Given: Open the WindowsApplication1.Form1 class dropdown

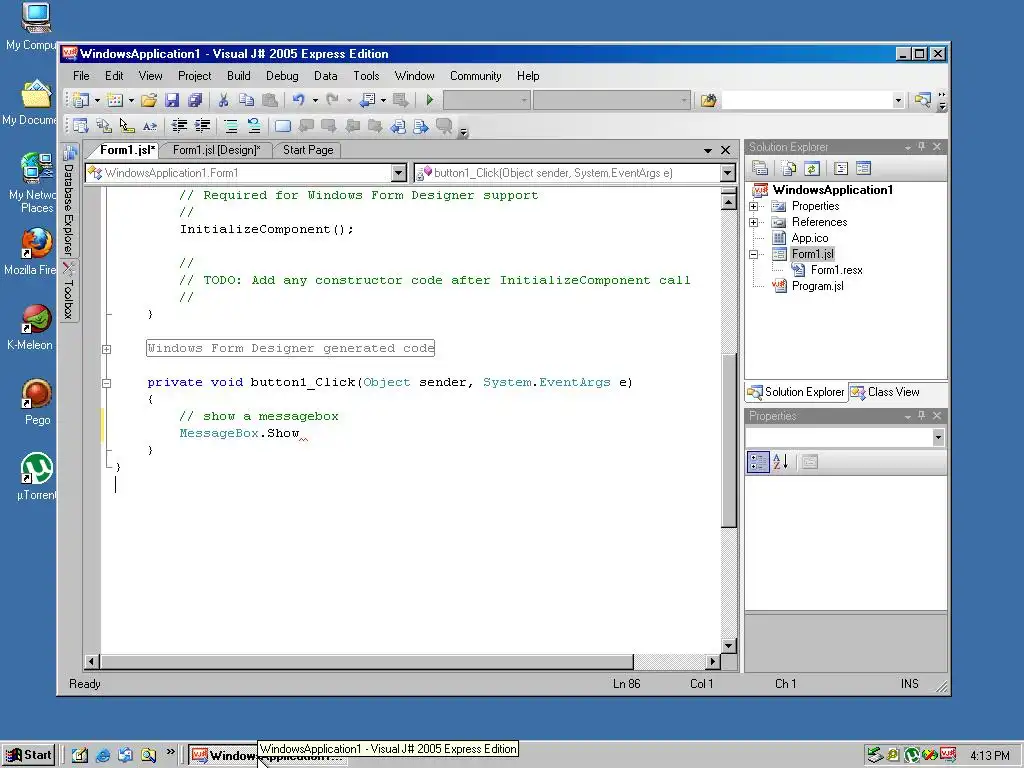Looking at the screenshot, I should point(399,173).
